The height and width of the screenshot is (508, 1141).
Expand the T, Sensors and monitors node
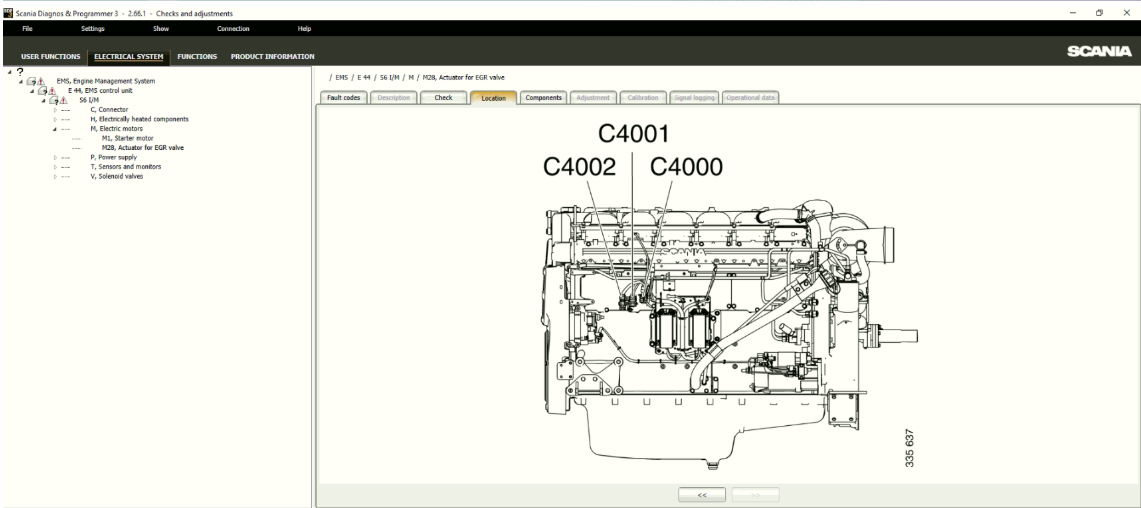click(x=55, y=167)
